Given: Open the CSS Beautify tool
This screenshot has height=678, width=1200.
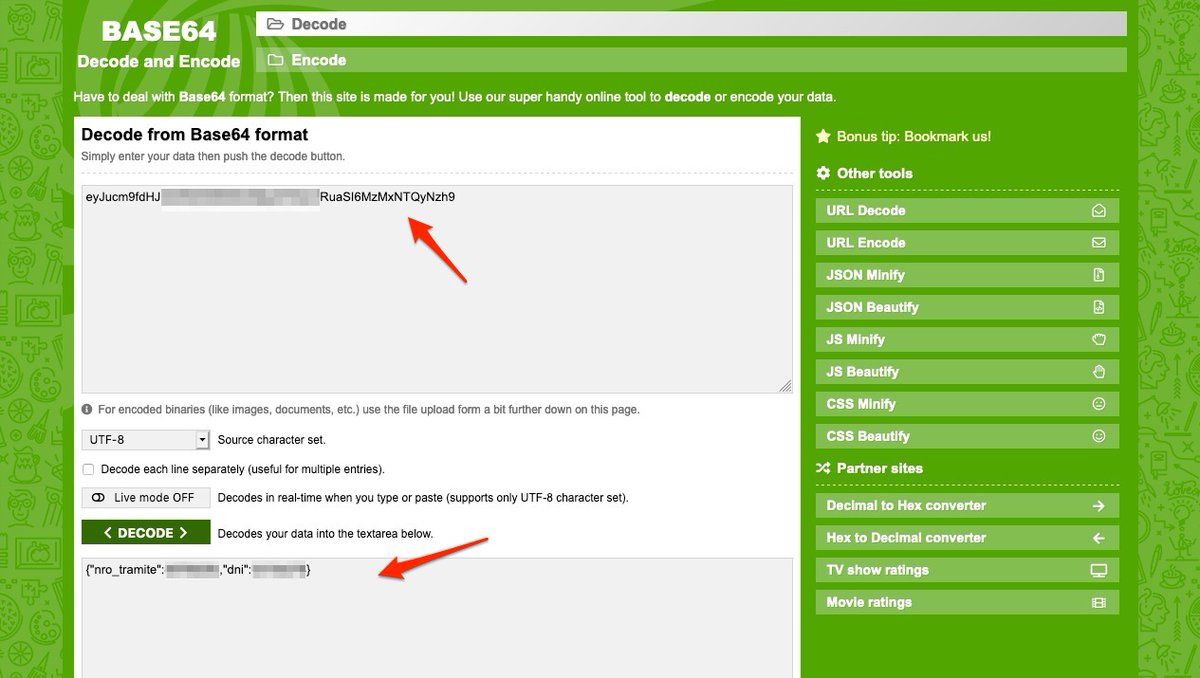Looking at the screenshot, I should click(x=967, y=436).
